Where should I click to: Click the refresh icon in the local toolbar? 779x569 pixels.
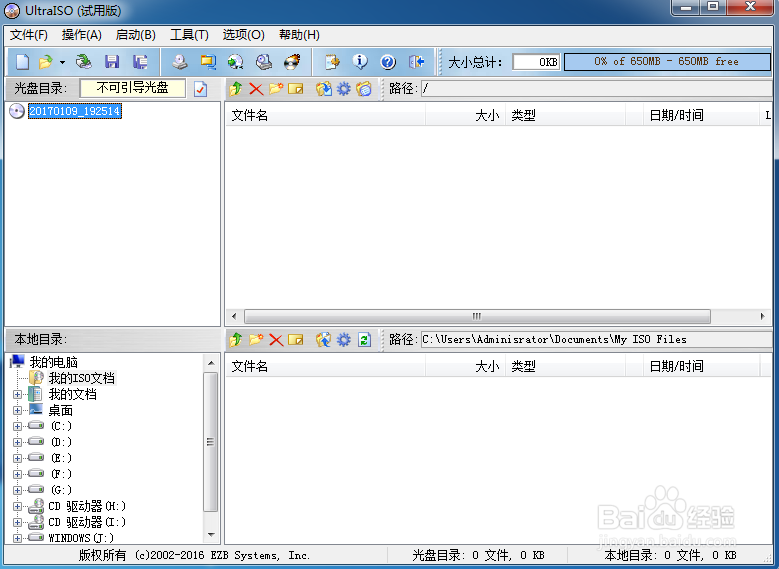364,340
